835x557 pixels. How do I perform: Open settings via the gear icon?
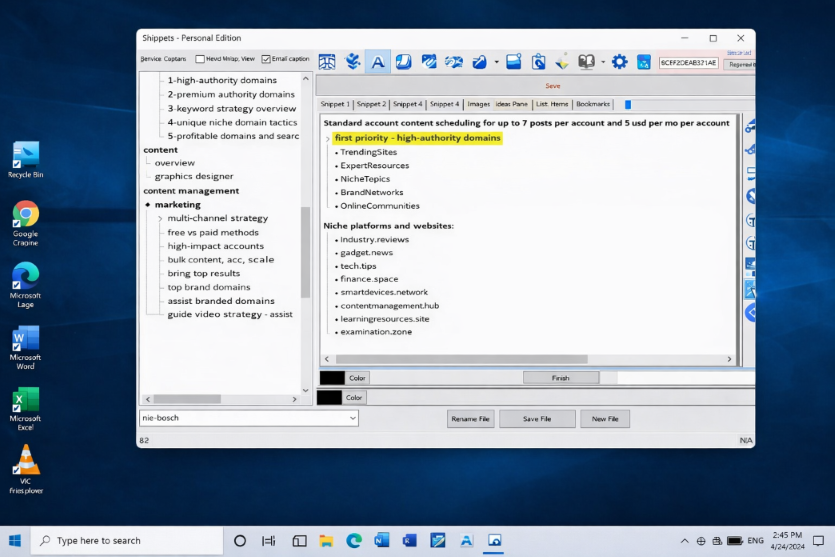[619, 62]
